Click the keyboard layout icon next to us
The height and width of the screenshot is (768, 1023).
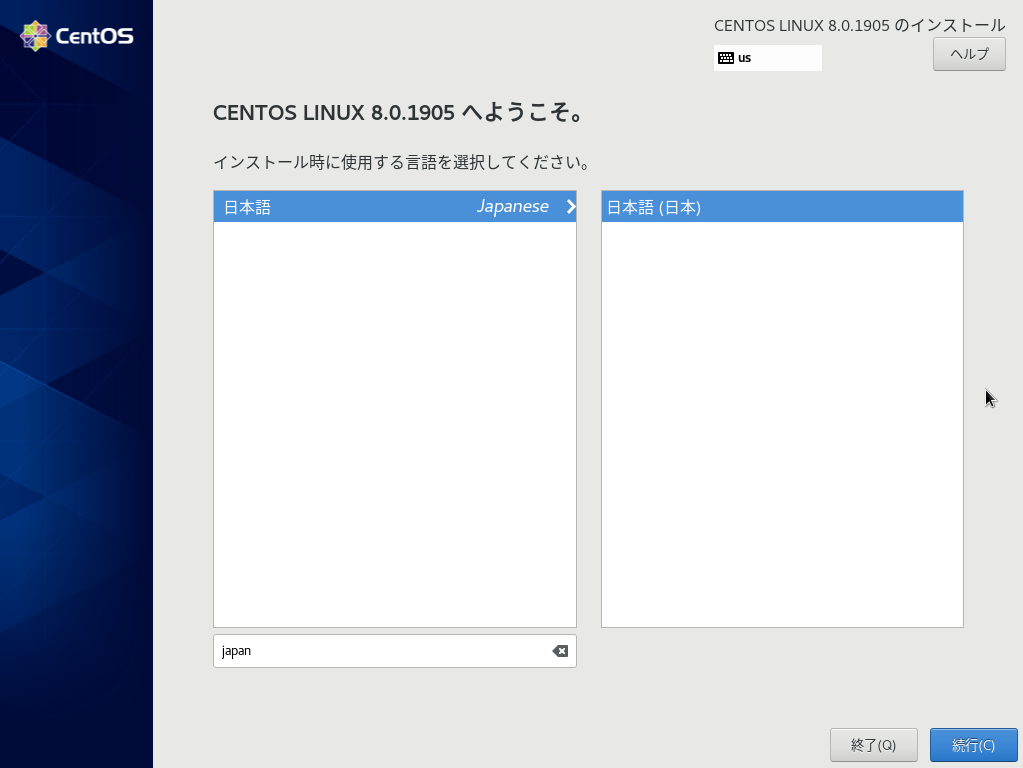[x=725, y=58]
